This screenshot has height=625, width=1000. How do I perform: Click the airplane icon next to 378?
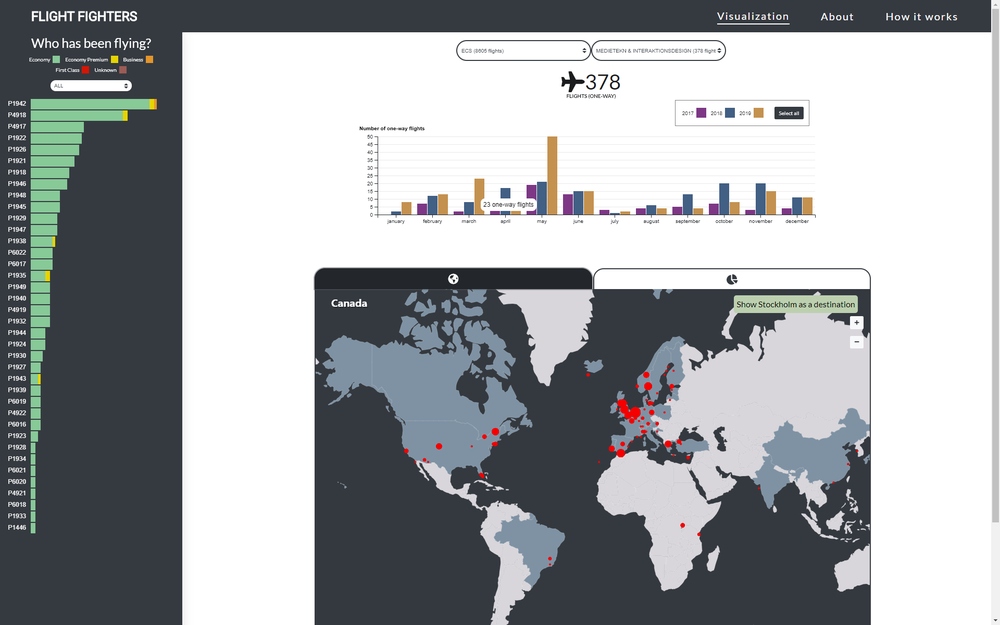tap(572, 82)
